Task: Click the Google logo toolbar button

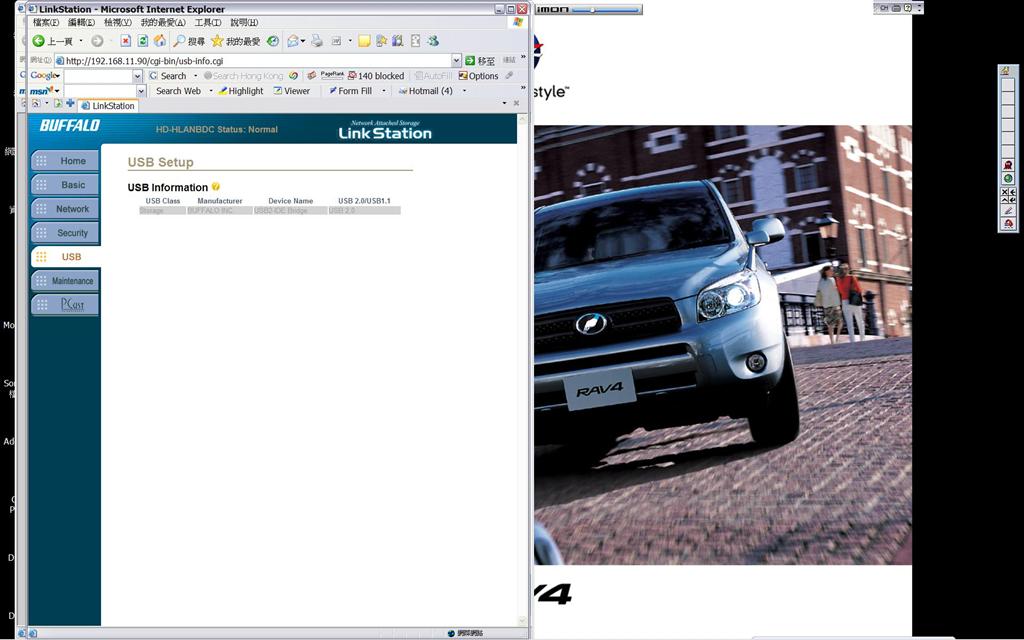Action: click(x=44, y=76)
